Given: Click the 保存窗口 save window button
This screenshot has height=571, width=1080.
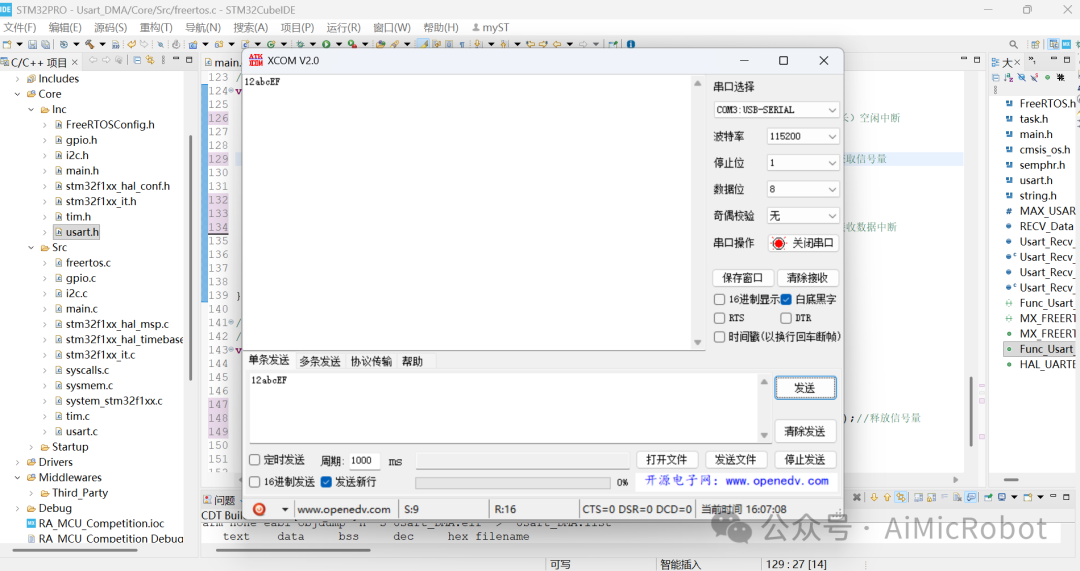Looking at the screenshot, I should [742, 278].
